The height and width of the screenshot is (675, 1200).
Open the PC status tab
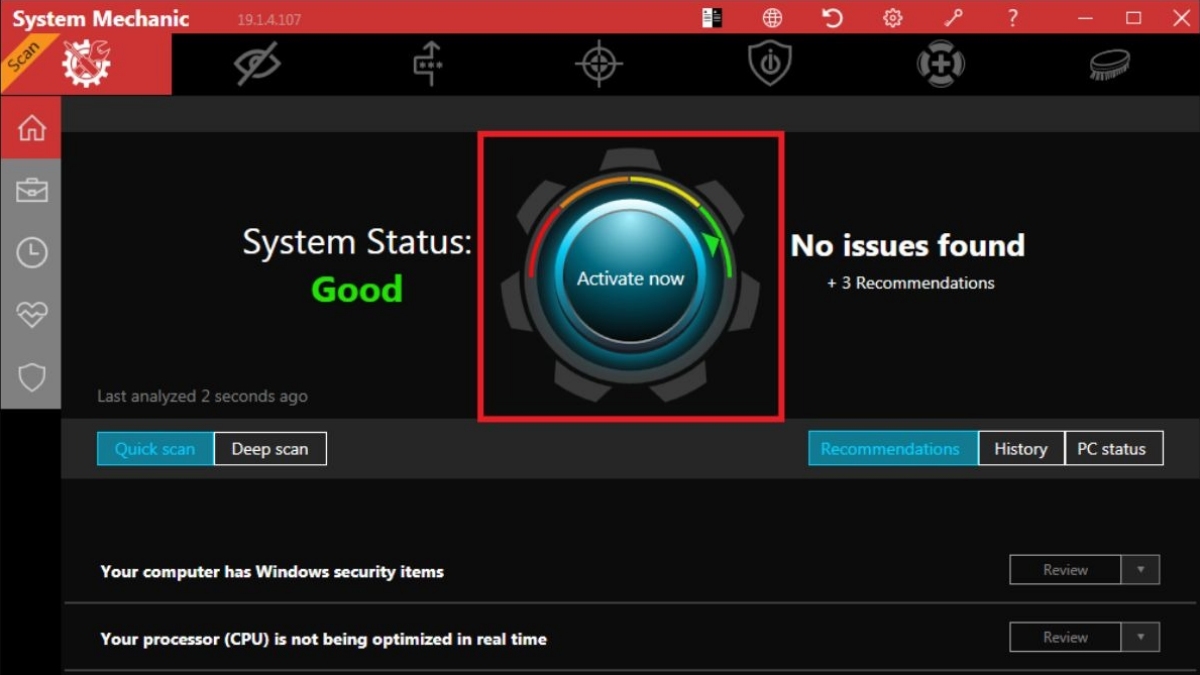click(1112, 449)
